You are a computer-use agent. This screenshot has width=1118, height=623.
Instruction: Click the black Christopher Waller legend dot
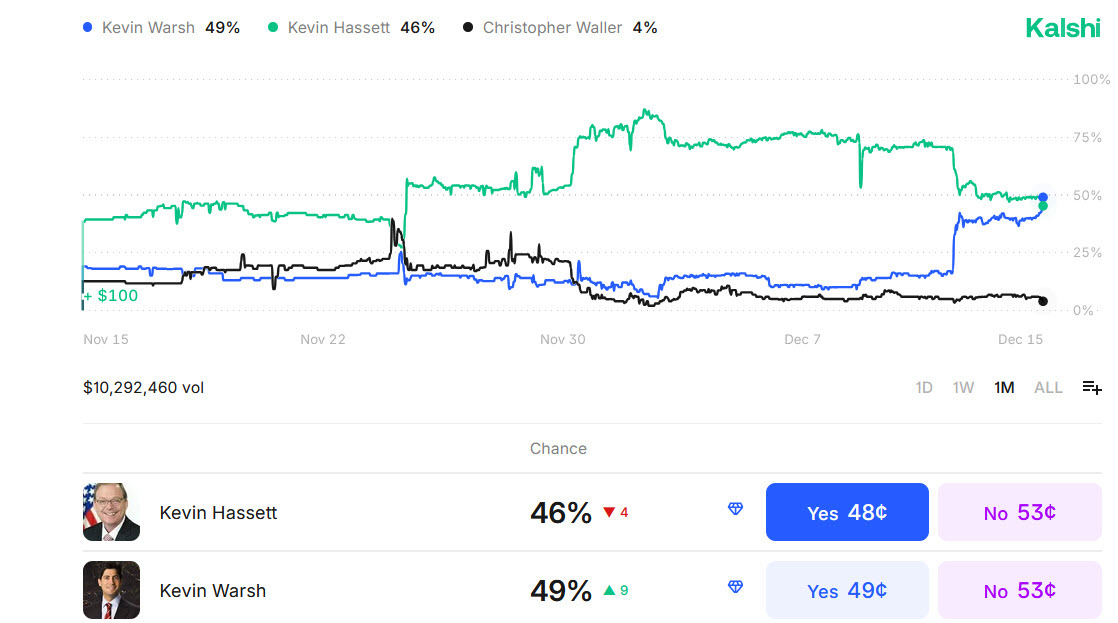click(x=468, y=28)
